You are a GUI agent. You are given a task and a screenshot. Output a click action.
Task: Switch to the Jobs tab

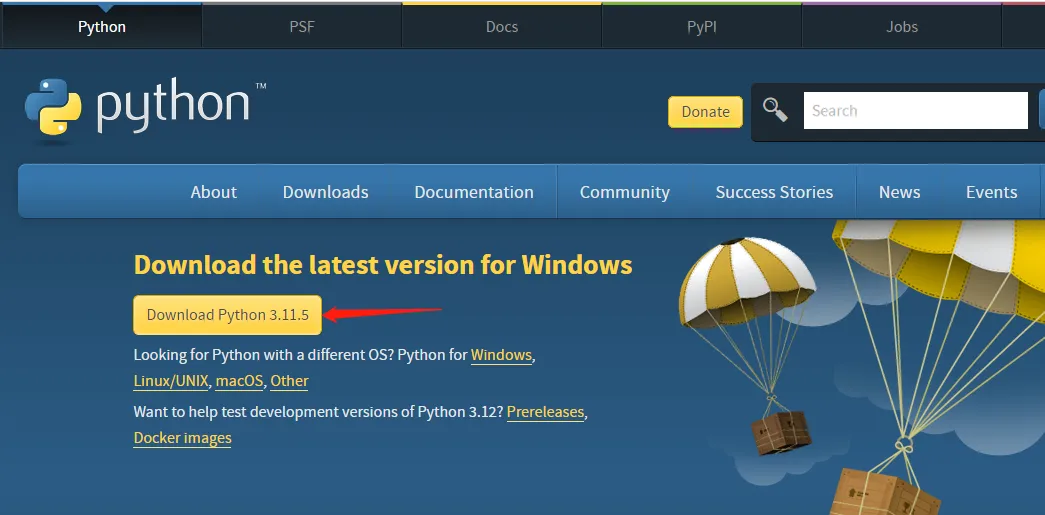902,27
